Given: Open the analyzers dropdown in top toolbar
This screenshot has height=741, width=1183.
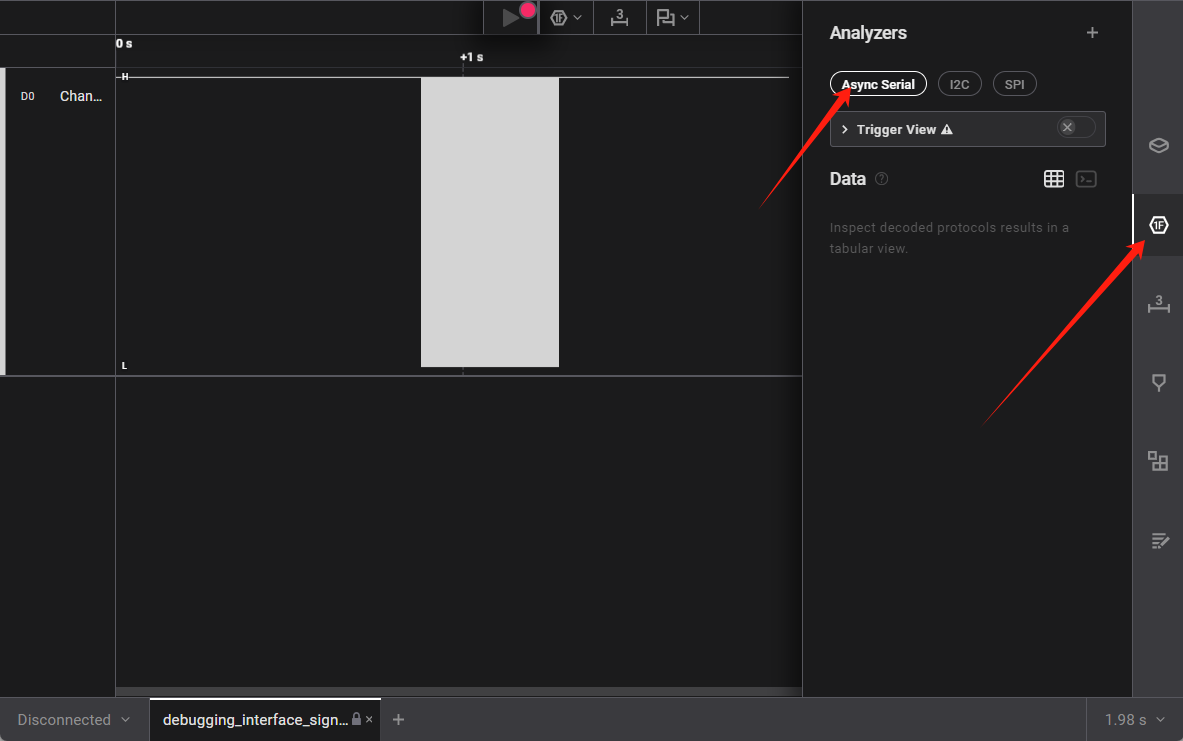Looking at the screenshot, I should click(566, 18).
